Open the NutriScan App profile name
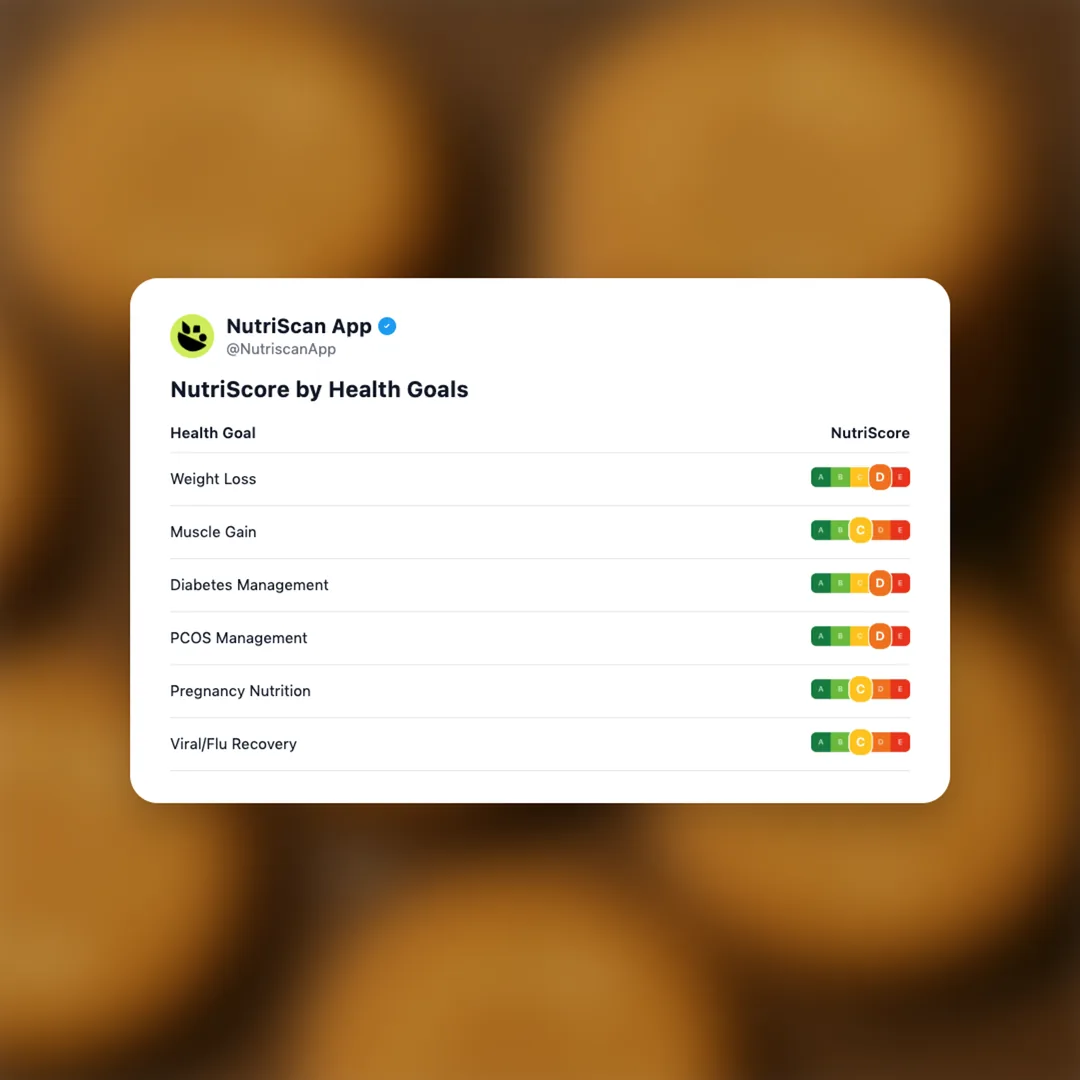This screenshot has width=1080, height=1080. click(x=299, y=326)
